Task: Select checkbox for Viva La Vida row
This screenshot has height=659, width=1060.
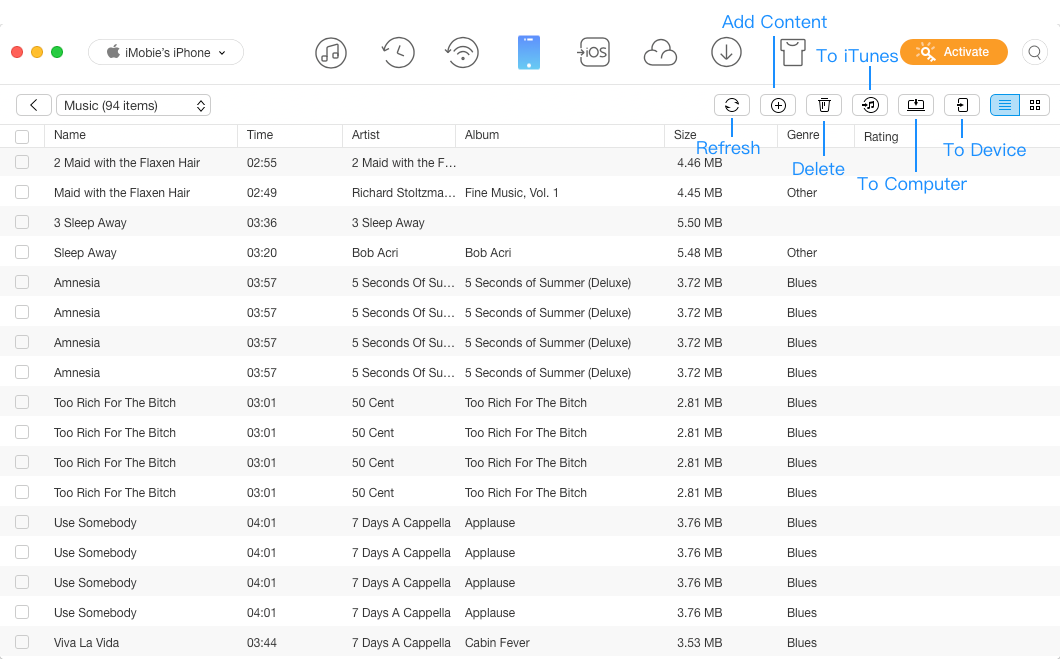Action: click(22, 642)
